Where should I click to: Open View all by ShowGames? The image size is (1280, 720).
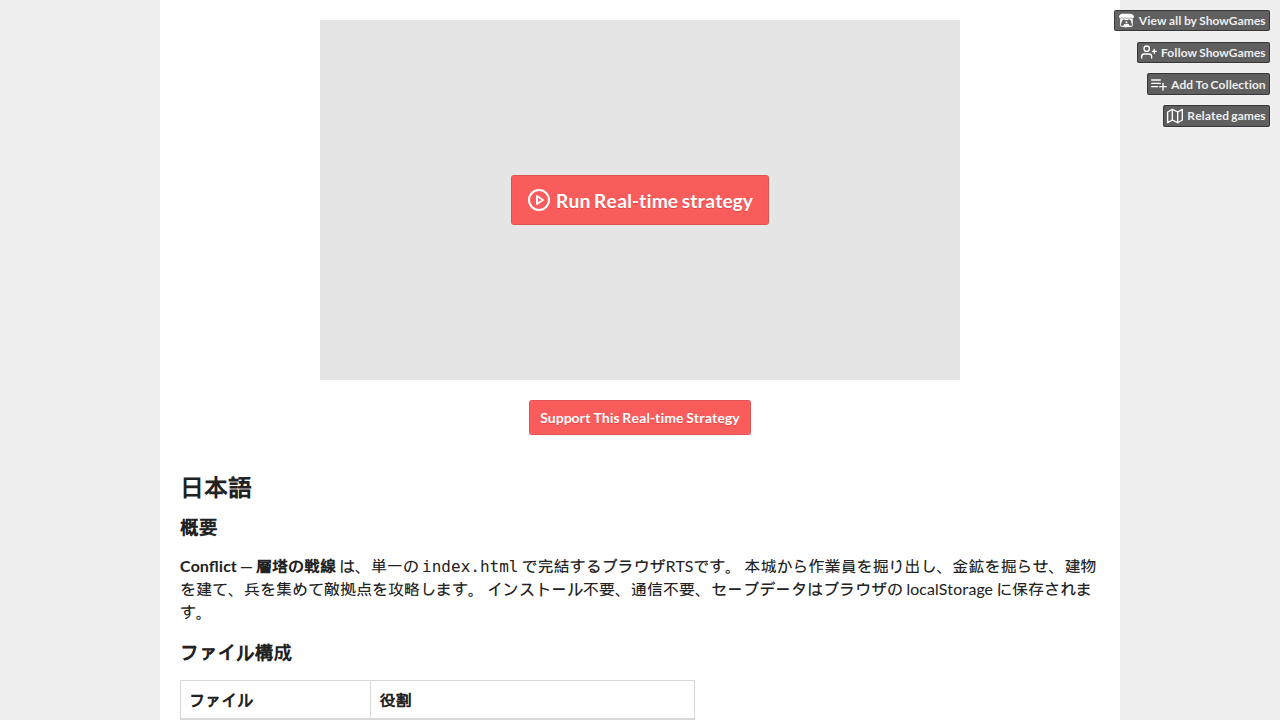pos(1192,21)
